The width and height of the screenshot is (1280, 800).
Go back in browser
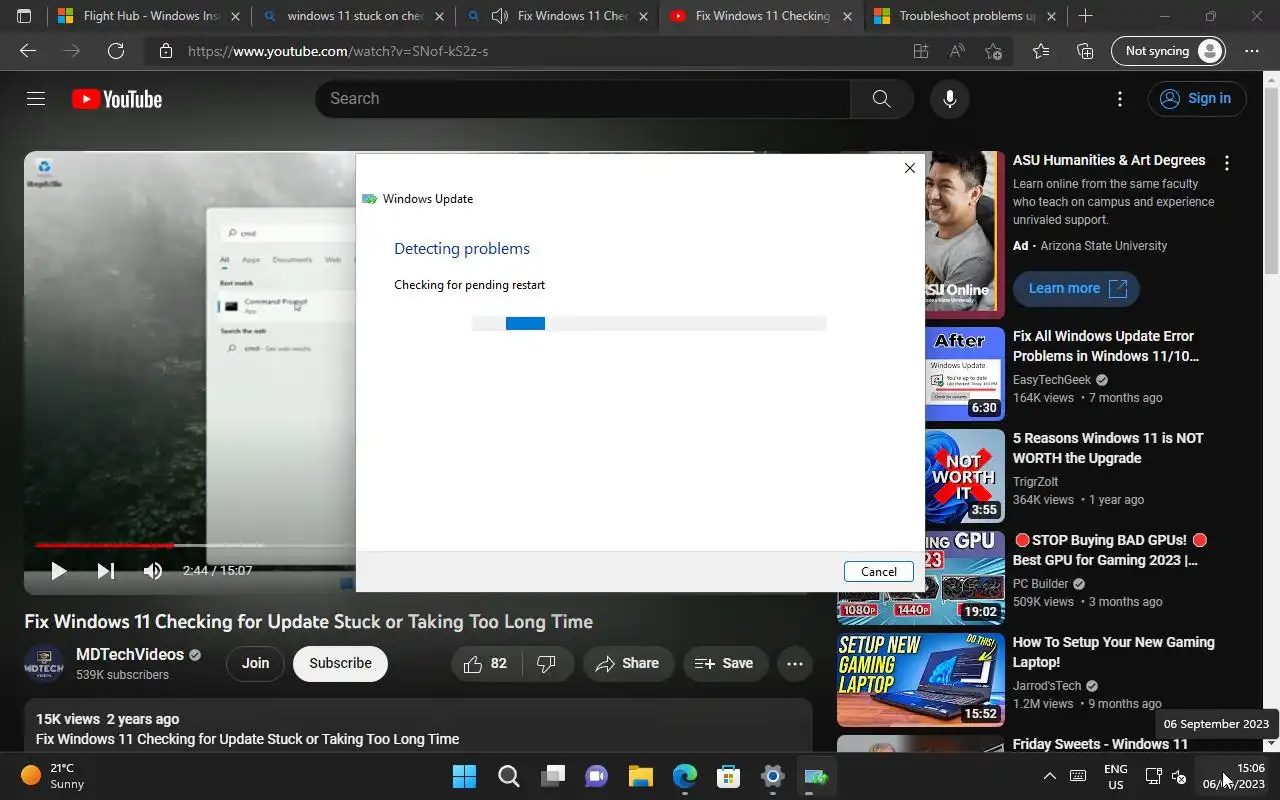28,51
